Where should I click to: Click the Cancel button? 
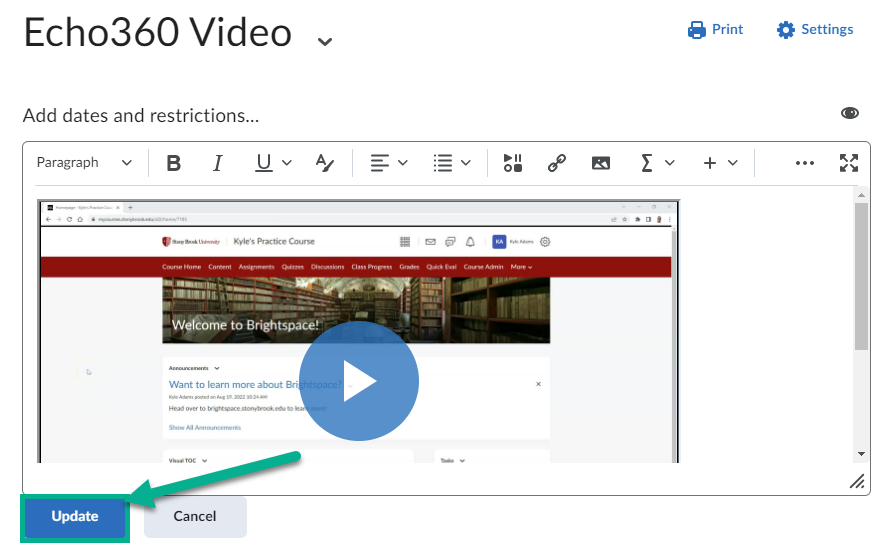click(195, 517)
